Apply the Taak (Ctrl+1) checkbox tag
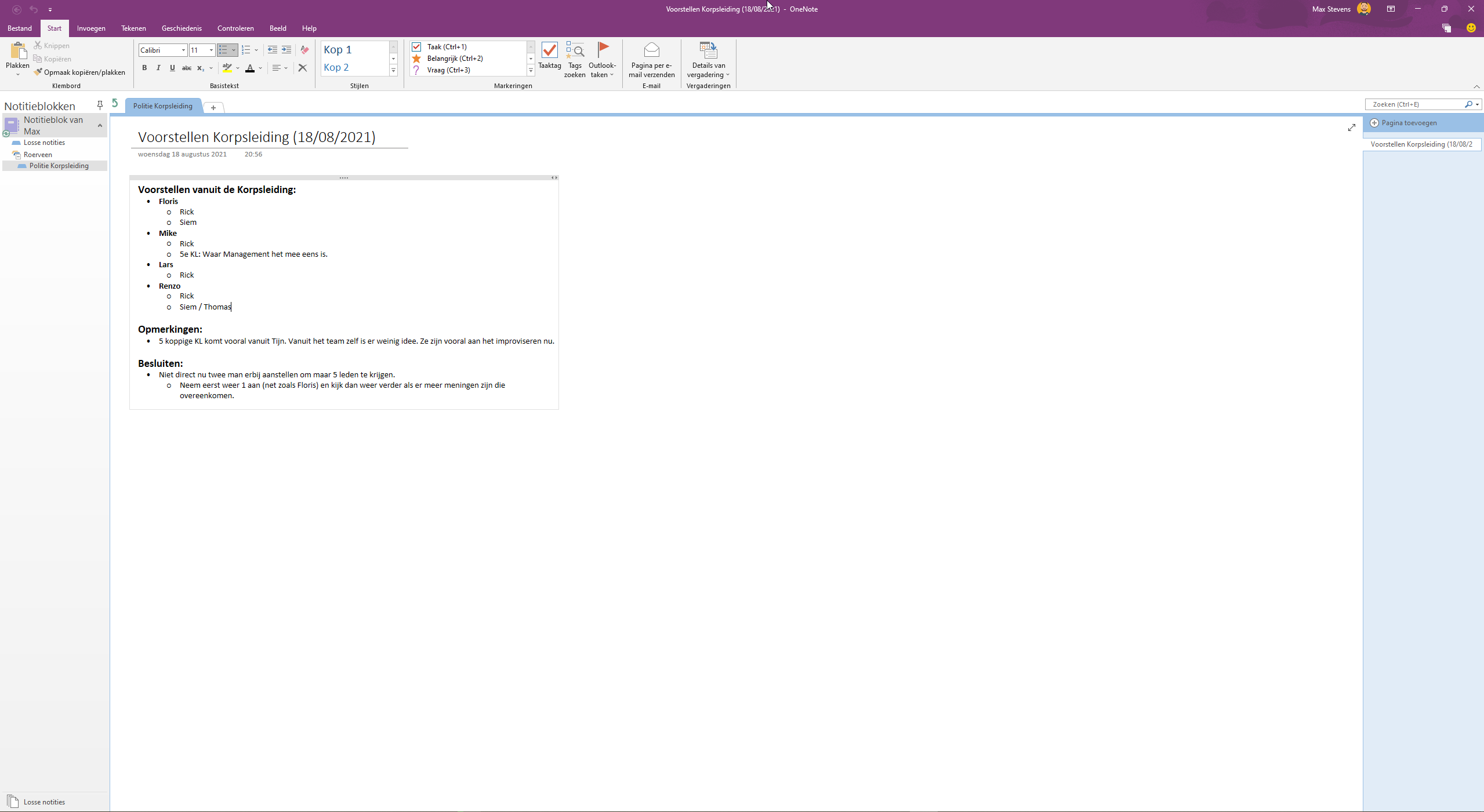This screenshot has width=1484, height=812. 447,47
